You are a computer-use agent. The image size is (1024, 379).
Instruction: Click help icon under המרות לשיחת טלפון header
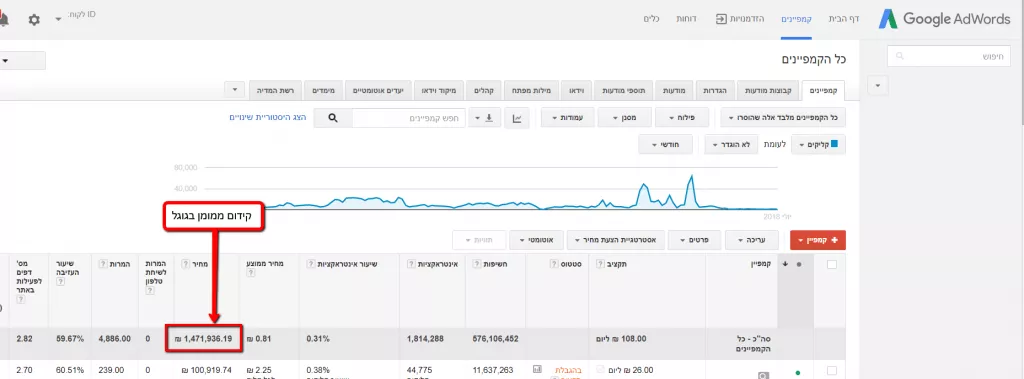(x=149, y=291)
